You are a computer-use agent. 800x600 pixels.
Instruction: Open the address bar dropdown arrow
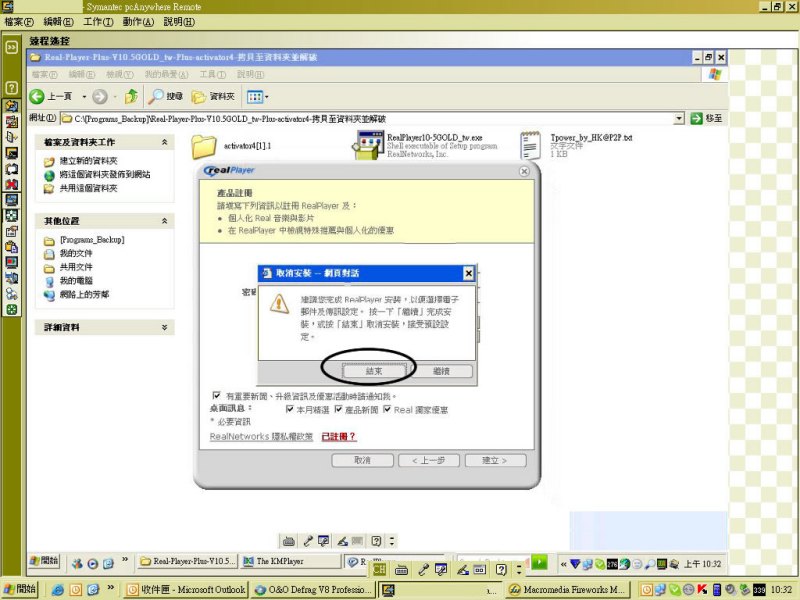[679, 118]
